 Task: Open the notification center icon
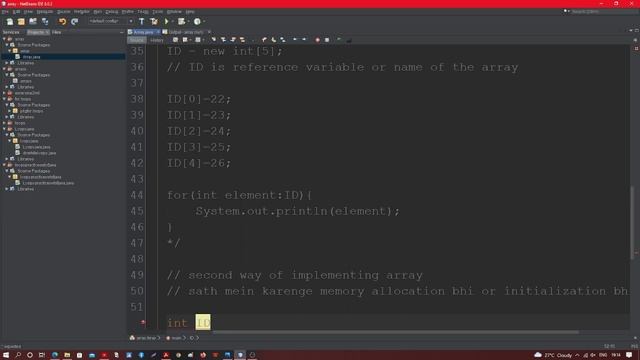pyautogui.click(x=629, y=355)
